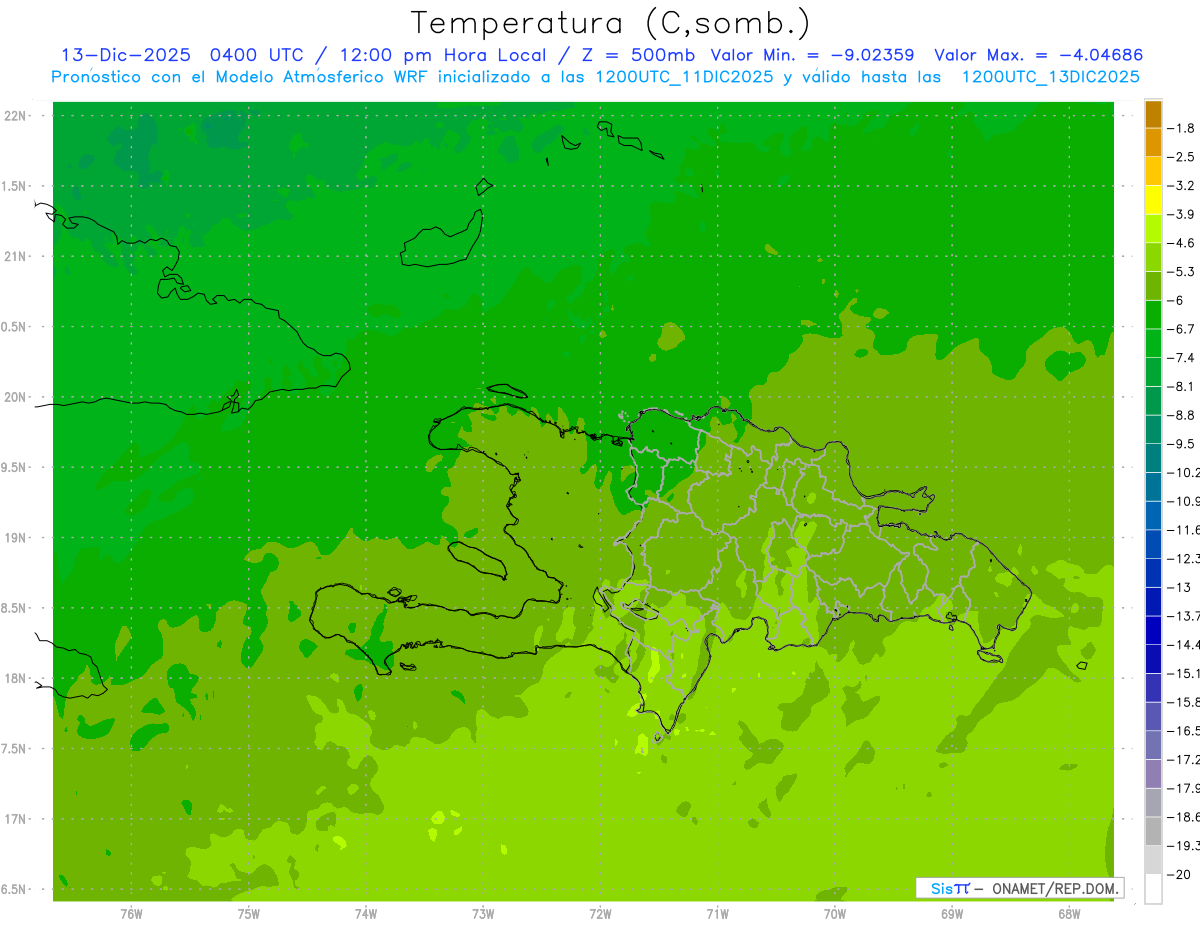
Task: Click the "71W" longitude label
Action: click(717, 914)
